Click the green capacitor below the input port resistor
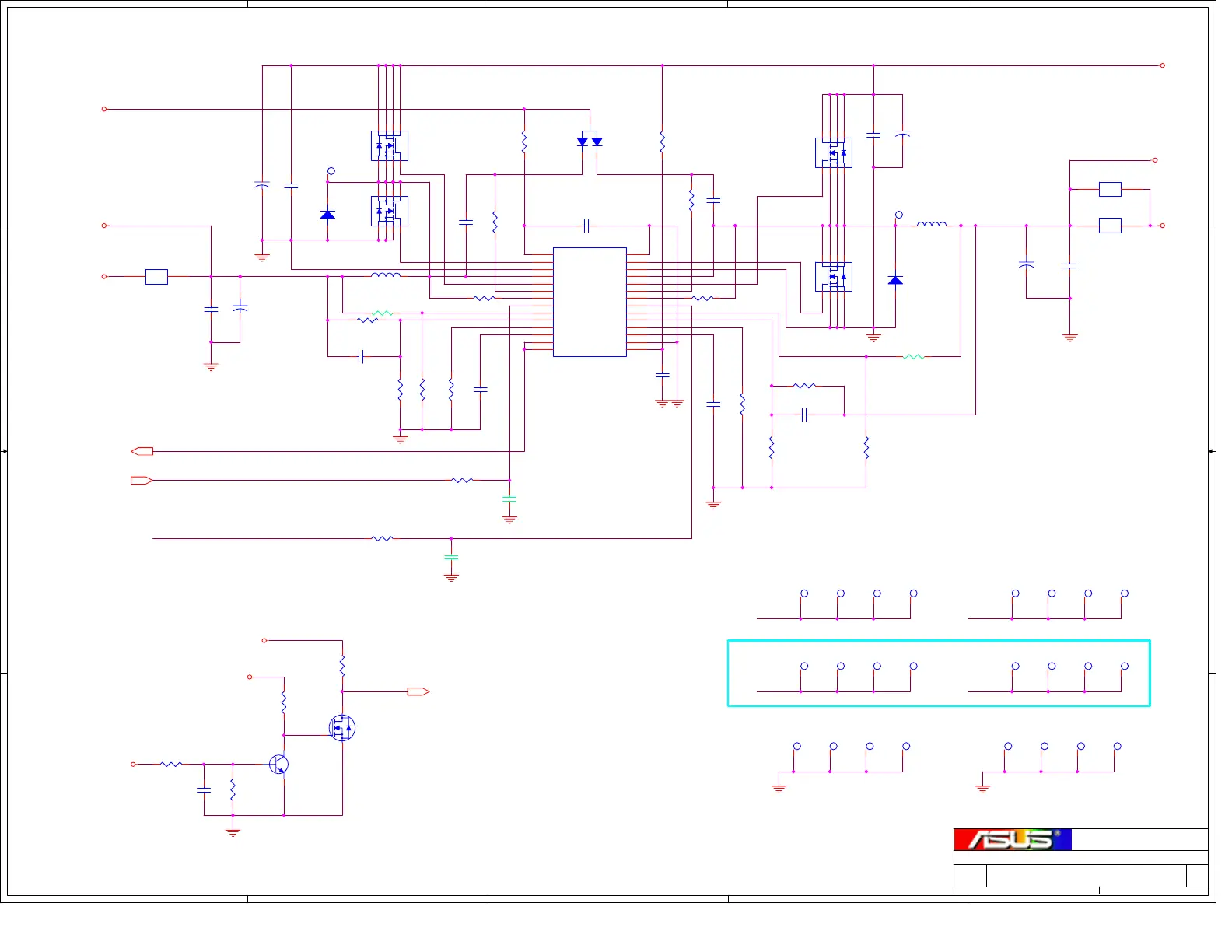 pos(509,498)
